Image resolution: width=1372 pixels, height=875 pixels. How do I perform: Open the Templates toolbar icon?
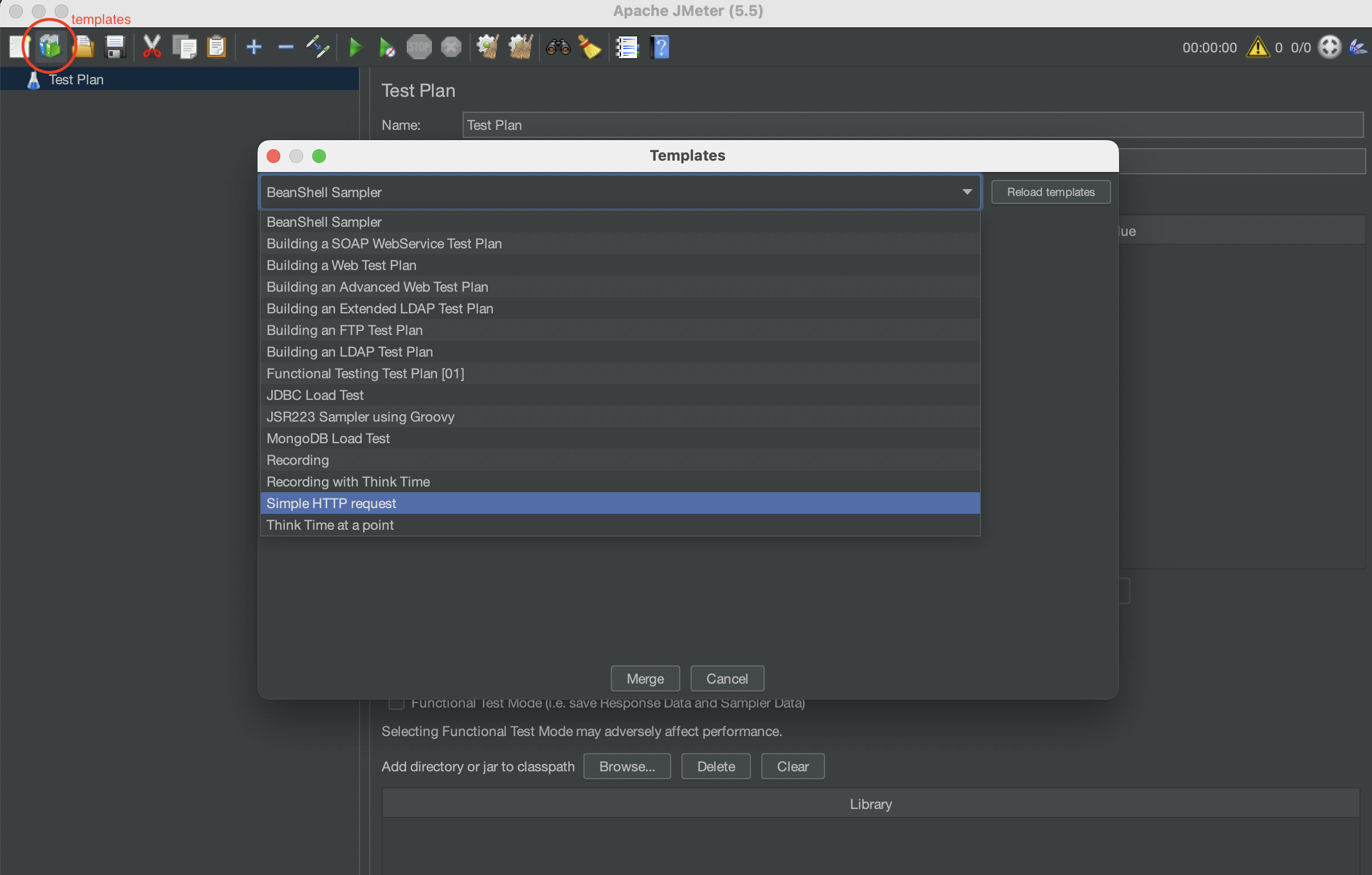click(50, 47)
